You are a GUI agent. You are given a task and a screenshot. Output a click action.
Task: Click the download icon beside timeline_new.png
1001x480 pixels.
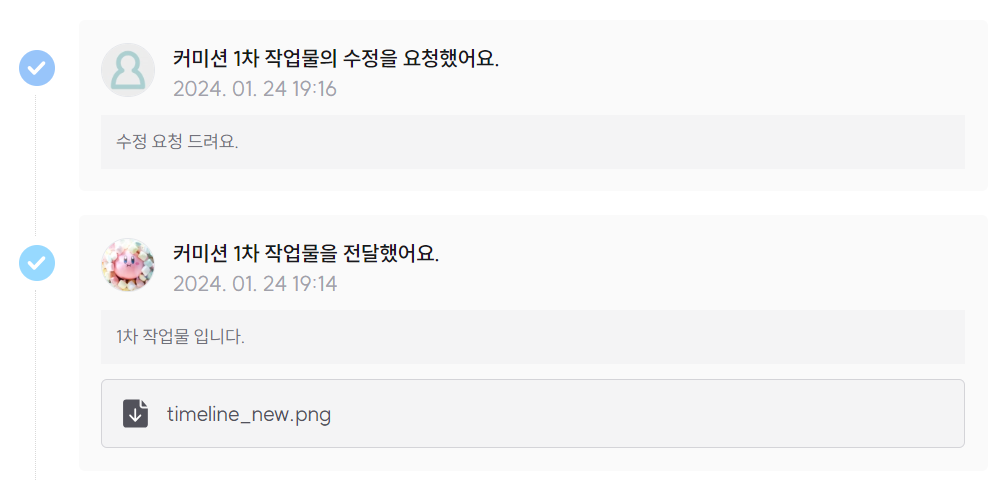(136, 413)
